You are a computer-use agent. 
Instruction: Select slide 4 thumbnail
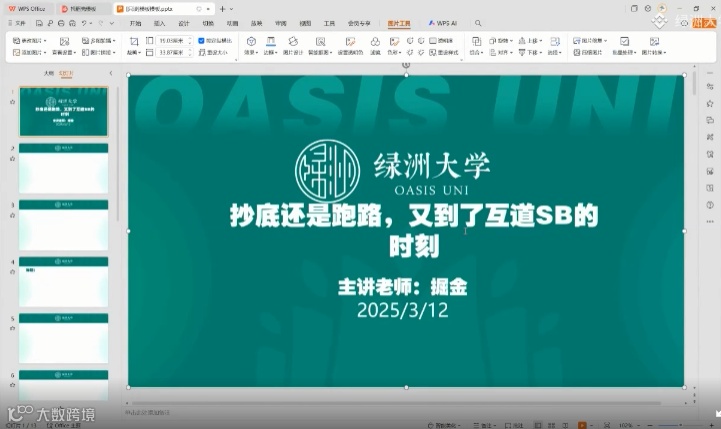[x=63, y=282]
